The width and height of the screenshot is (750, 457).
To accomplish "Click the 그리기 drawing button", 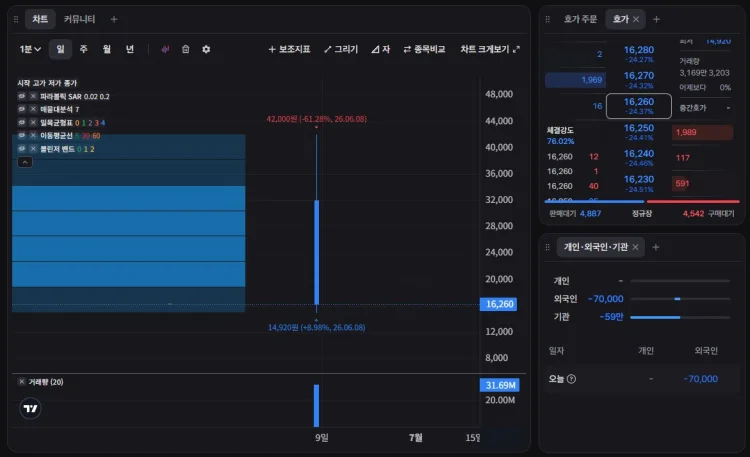I will click(x=341, y=49).
